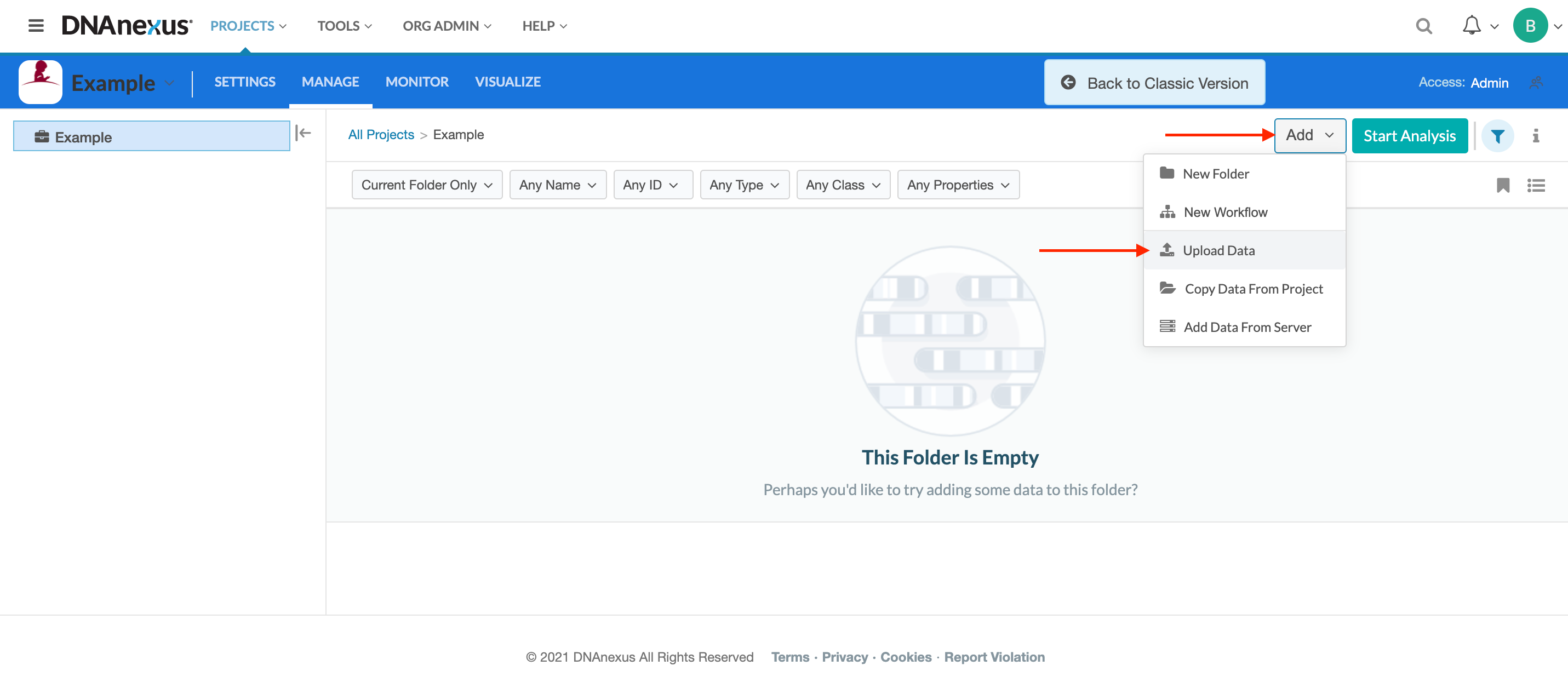Choose New Workflow from Add menu
Viewport: 1568px width, 677px height.
pyautogui.click(x=1244, y=212)
